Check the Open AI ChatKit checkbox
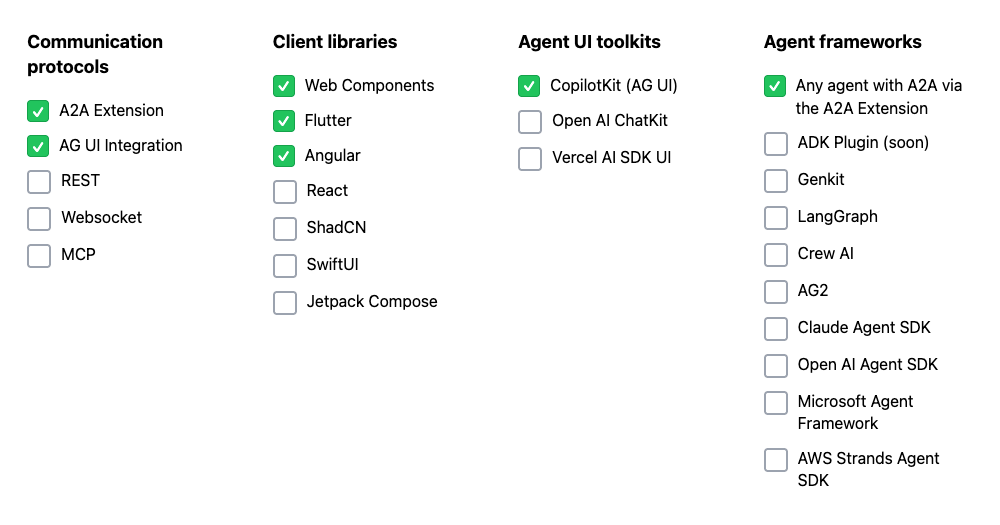 coord(530,122)
